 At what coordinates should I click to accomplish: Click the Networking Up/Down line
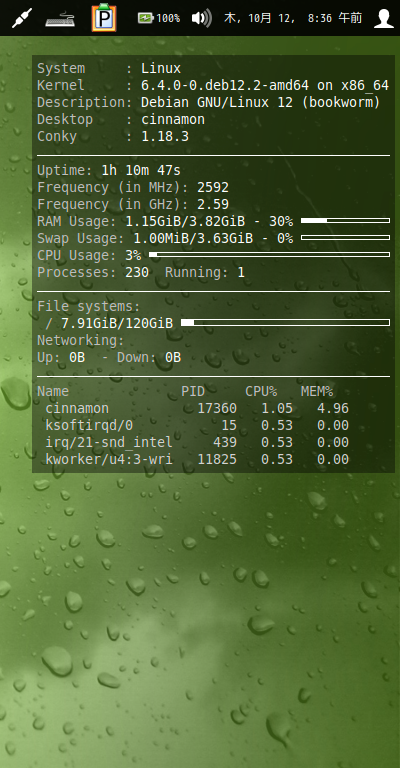coord(109,358)
